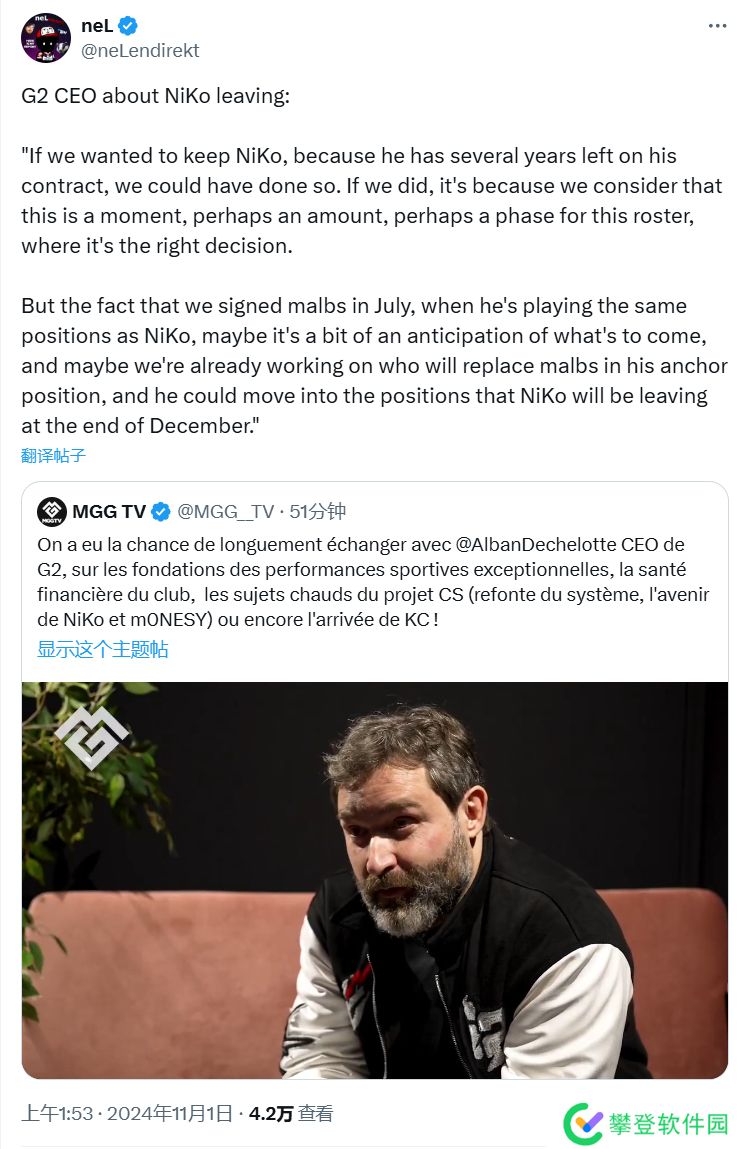Click the green 攀登软件园 watermark logo
Image resolution: width=746 pixels, height=1149 pixels.
(x=583, y=1123)
